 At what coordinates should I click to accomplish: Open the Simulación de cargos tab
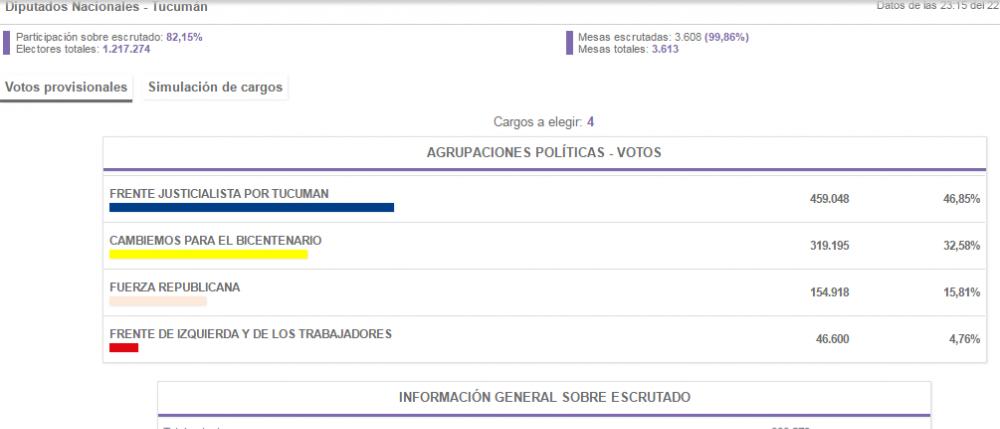click(x=216, y=88)
